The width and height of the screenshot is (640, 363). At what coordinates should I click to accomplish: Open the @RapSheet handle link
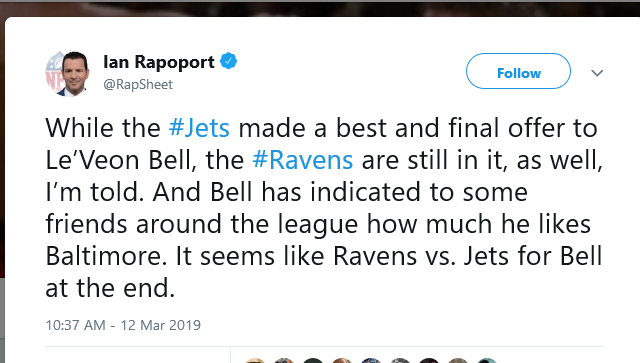click(138, 85)
